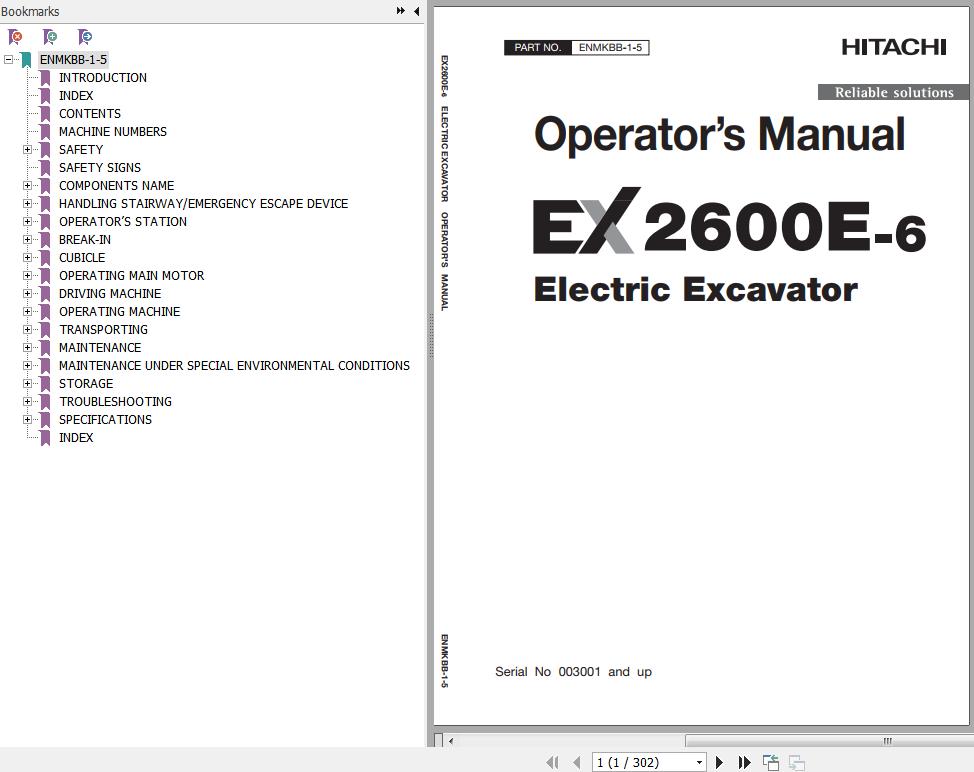Image resolution: width=974 pixels, height=772 pixels.
Task: Select the TRANSPORTING bookmark label
Action: pyautogui.click(x=104, y=330)
